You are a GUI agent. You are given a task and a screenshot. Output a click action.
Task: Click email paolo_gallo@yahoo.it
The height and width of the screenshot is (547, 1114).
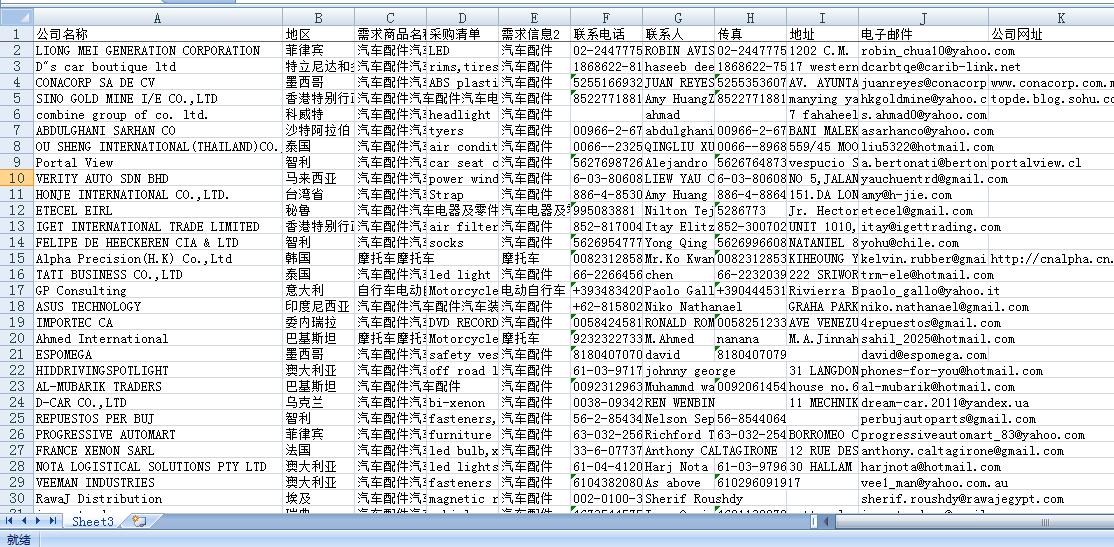click(x=924, y=291)
